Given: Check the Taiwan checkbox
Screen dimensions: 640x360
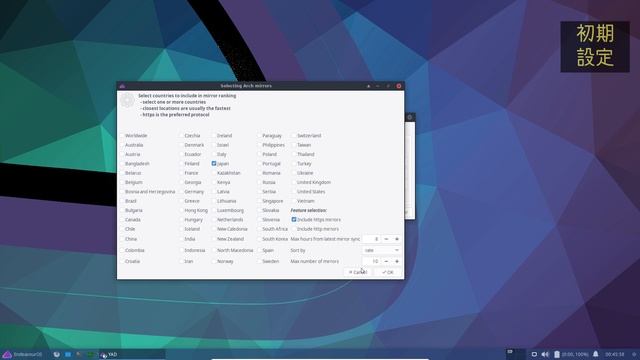Looking at the screenshot, I should pos(293,145).
